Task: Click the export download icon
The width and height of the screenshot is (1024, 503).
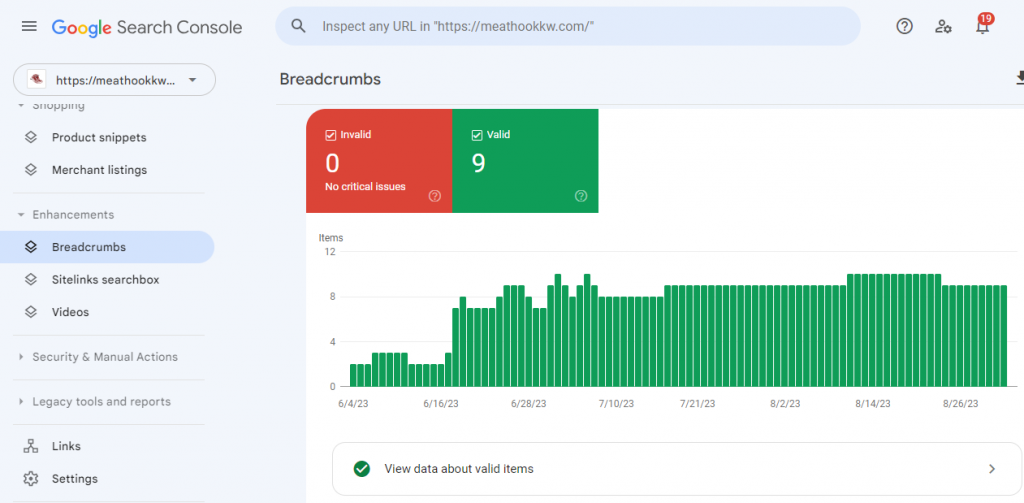Action: [1019, 78]
